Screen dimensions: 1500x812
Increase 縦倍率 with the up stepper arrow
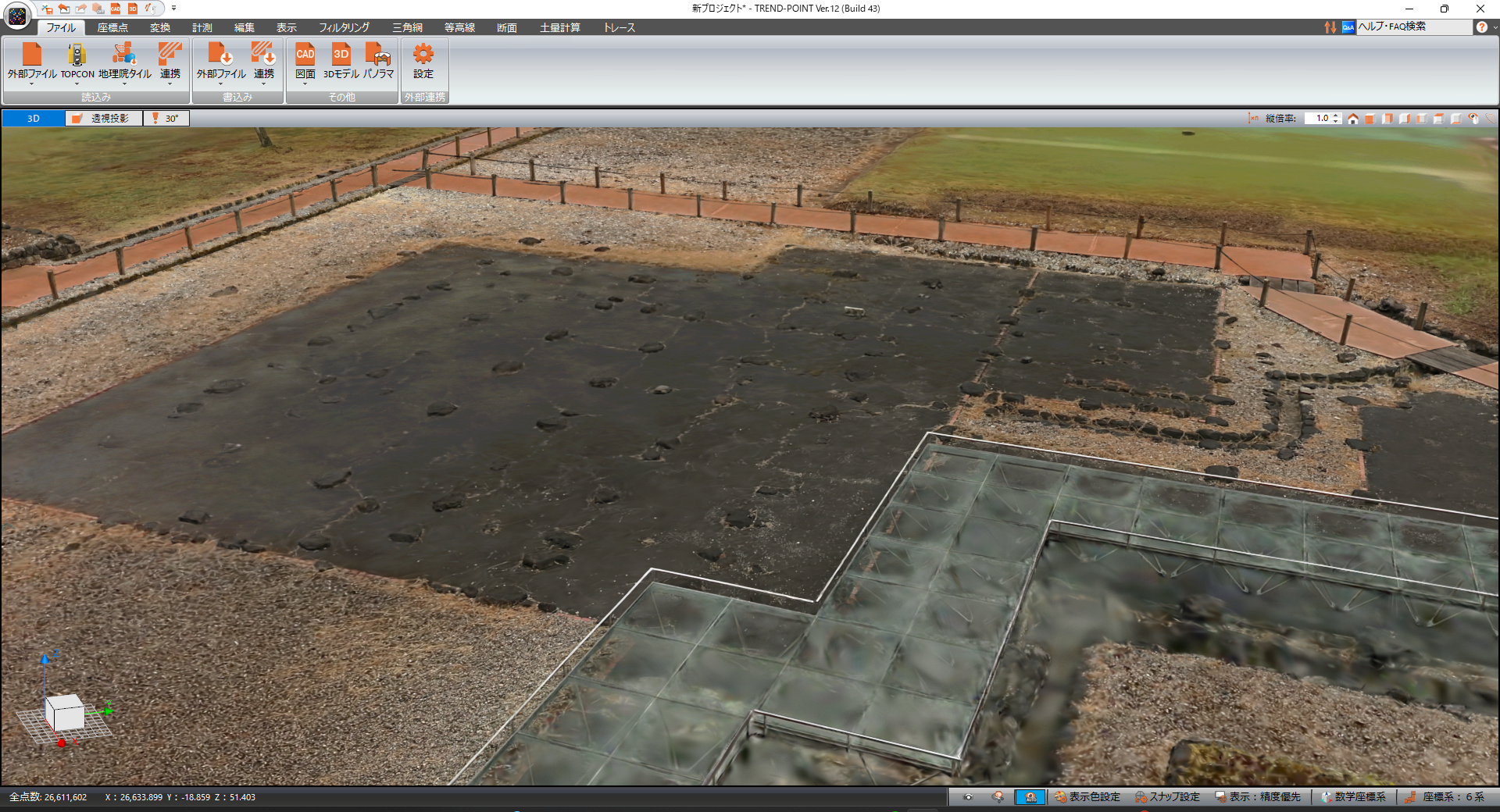pos(1337,116)
